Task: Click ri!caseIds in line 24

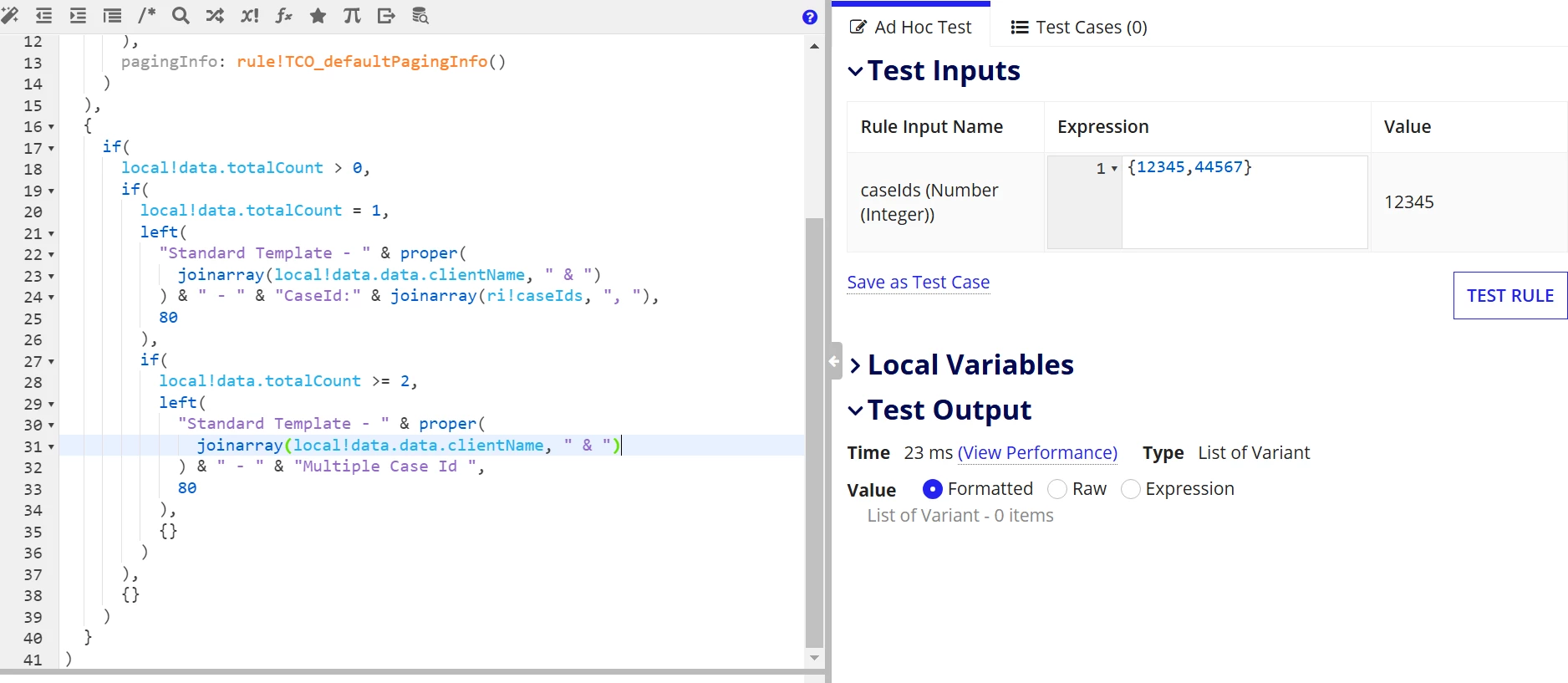Action: tap(534, 296)
